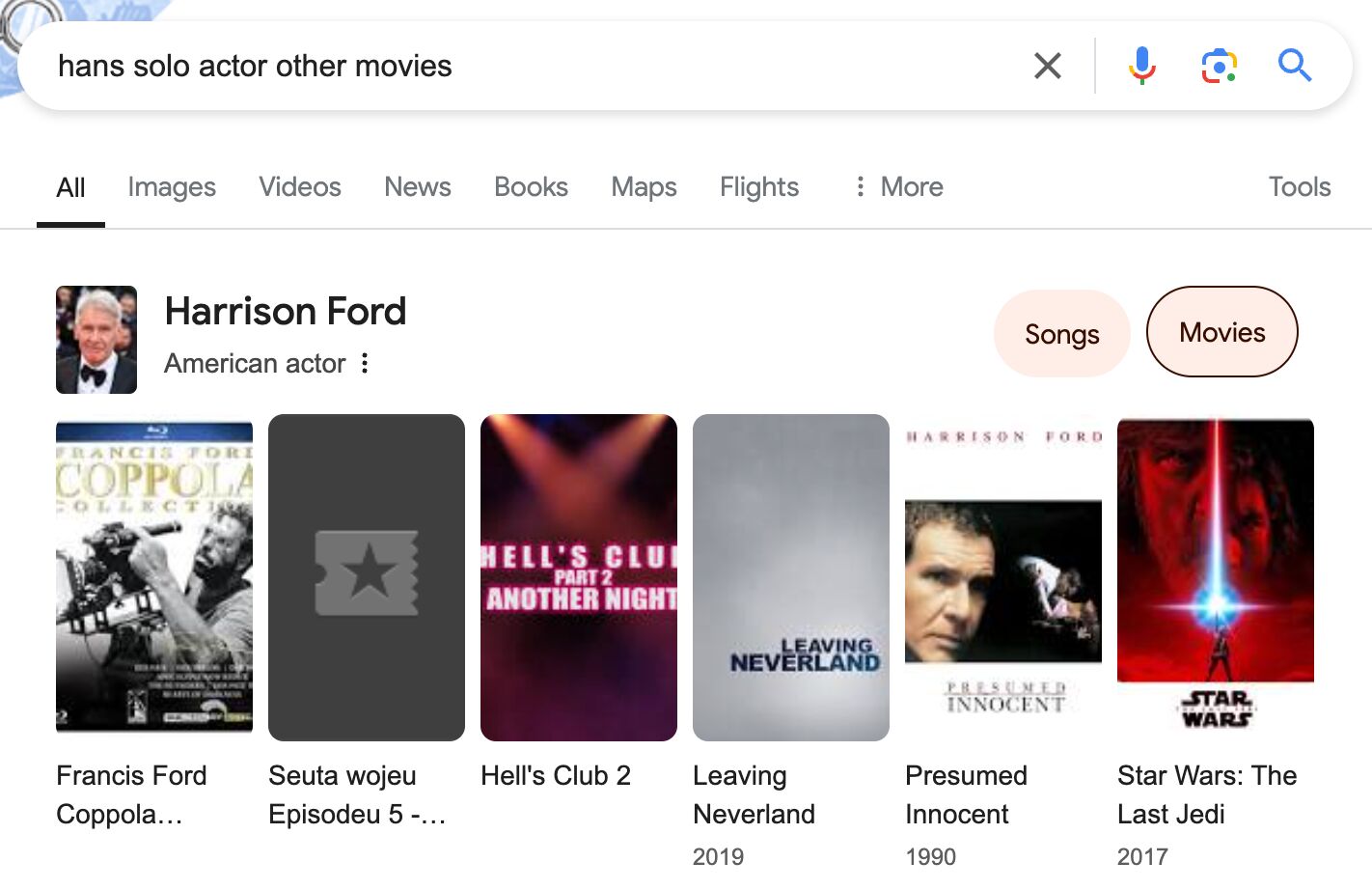Screen dimensions: 1372x890
Task: Clear the search query with the X icon
Action: tap(1047, 66)
